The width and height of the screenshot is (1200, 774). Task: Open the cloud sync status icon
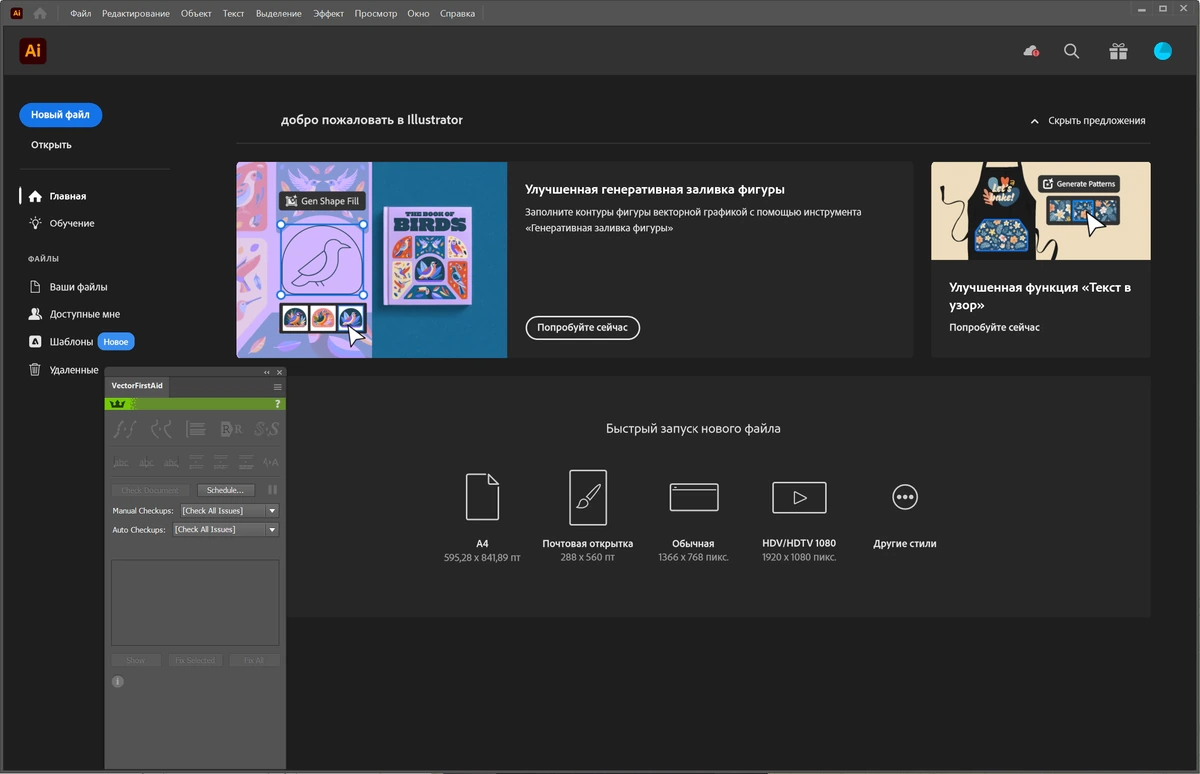click(x=1031, y=51)
